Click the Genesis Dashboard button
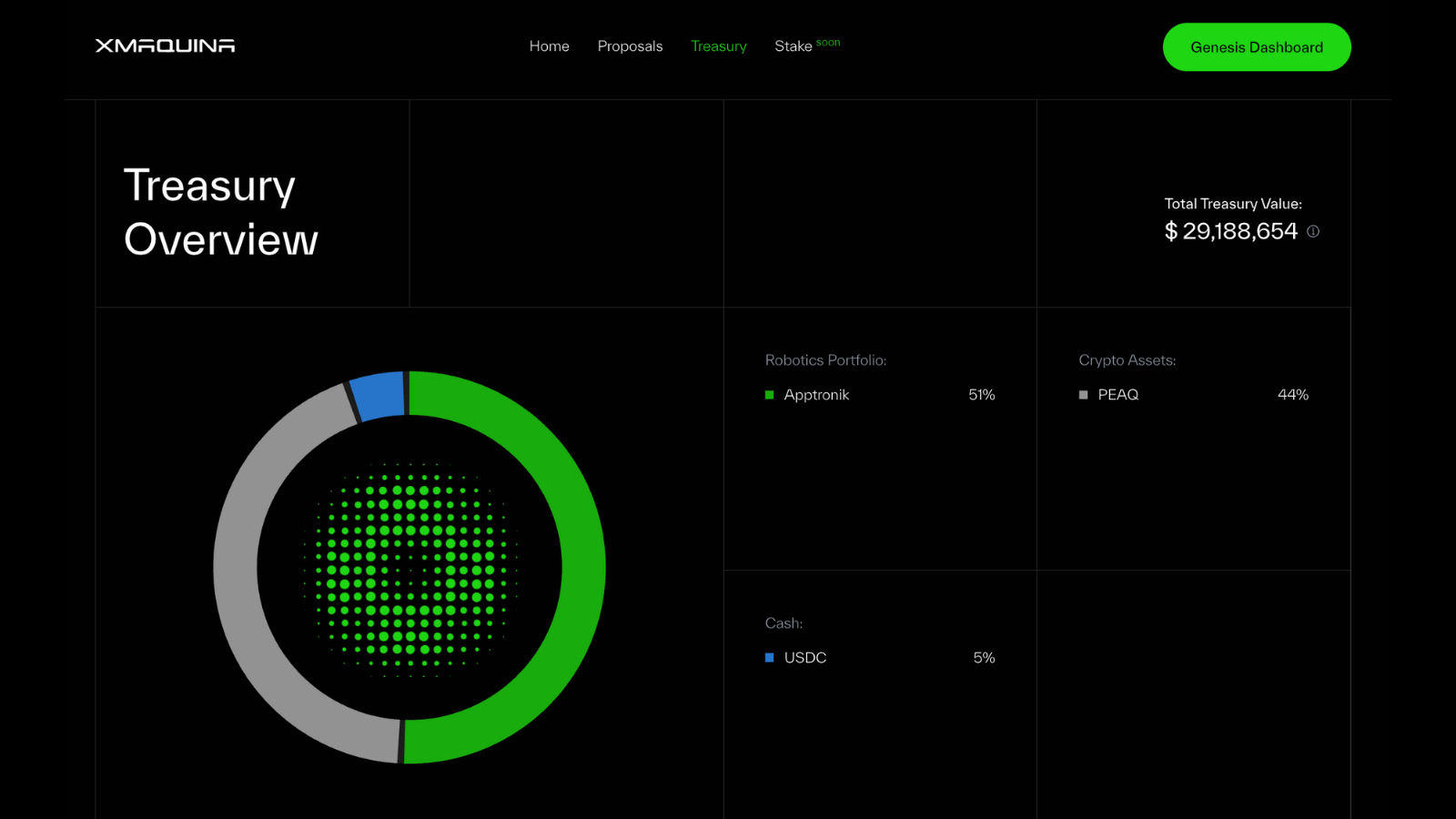Viewport: 1456px width, 819px height. [1257, 46]
